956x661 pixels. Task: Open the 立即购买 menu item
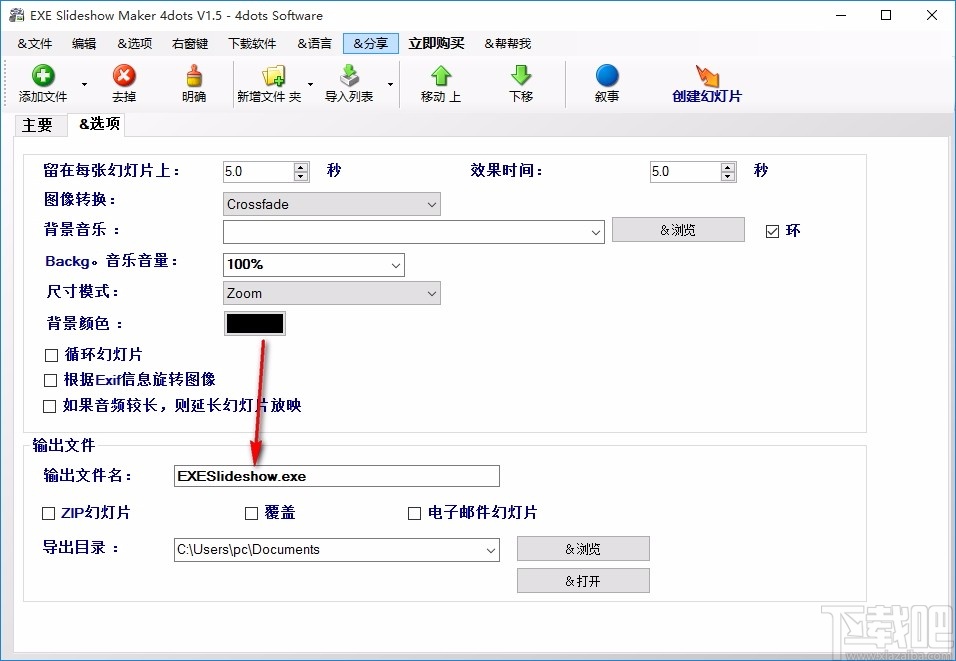tap(436, 43)
